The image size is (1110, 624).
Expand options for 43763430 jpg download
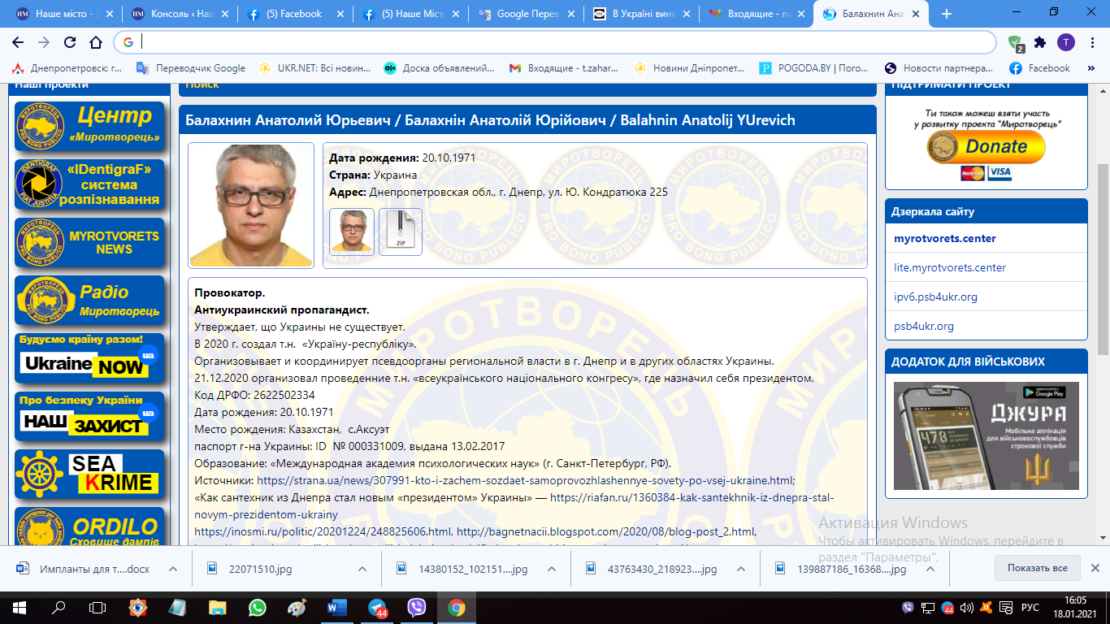click(740, 569)
